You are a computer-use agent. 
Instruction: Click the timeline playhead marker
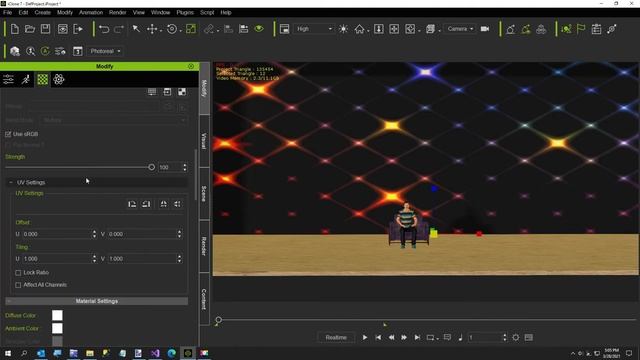tap(218, 320)
